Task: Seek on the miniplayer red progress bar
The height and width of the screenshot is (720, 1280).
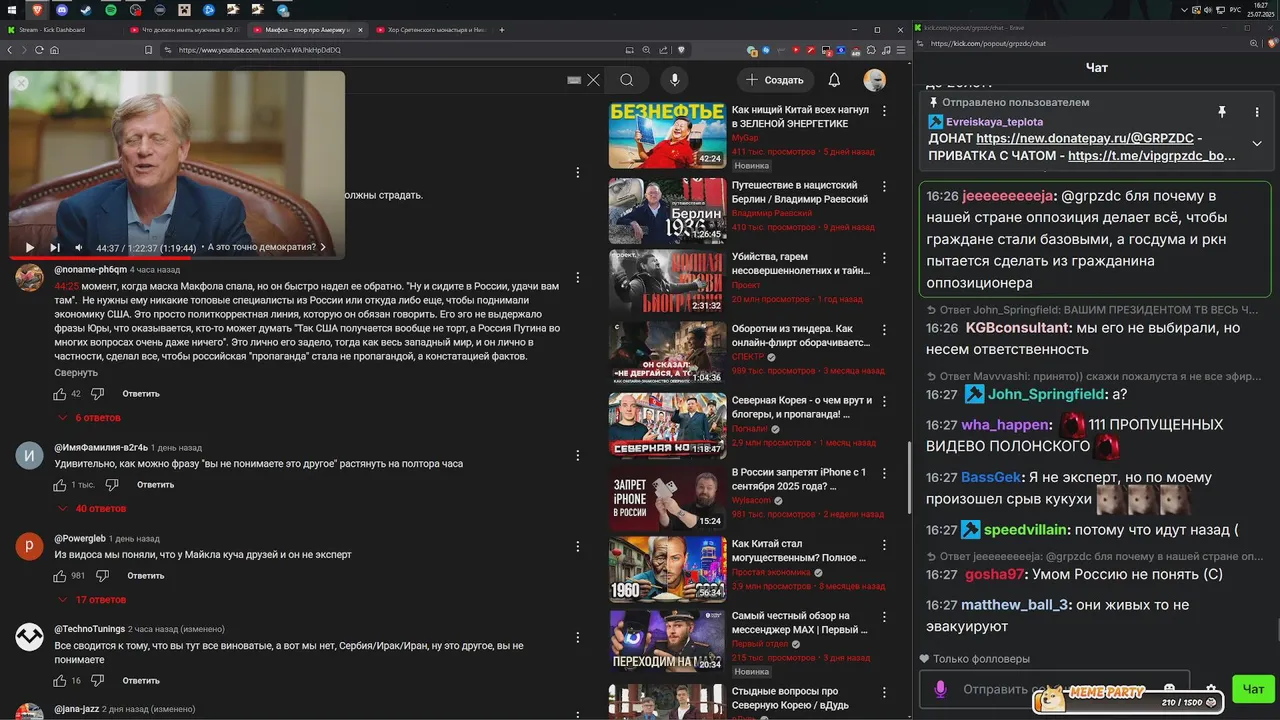Action: pos(177,257)
